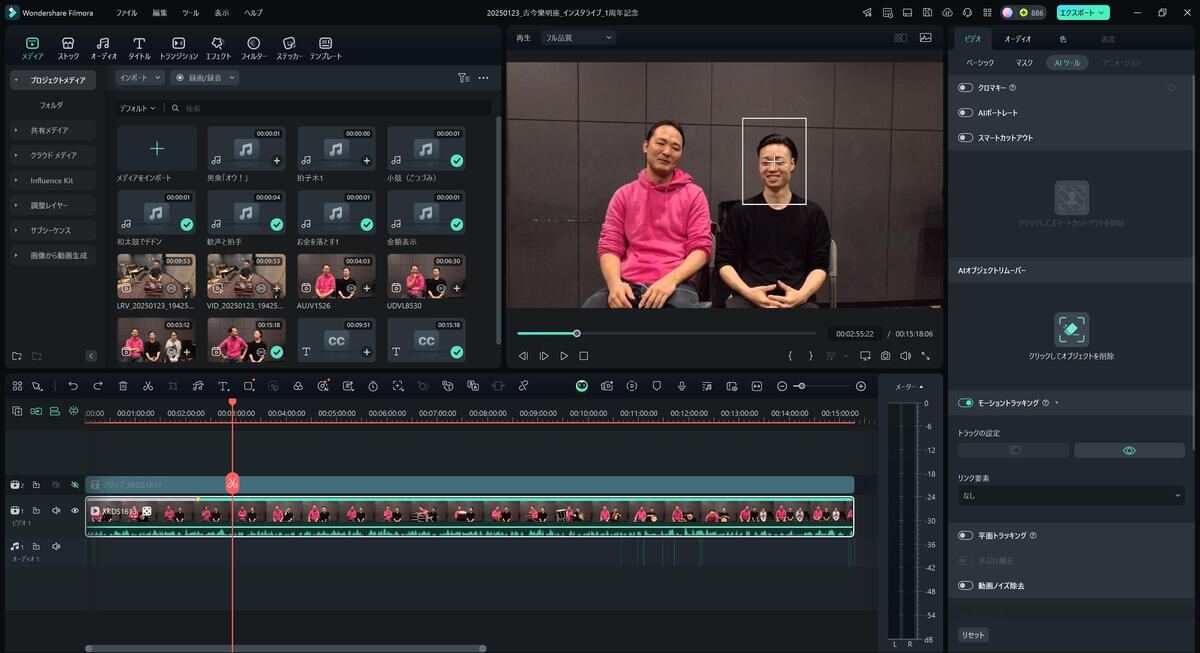Open the フィルター (Filters) icon
The height and width of the screenshot is (653, 1200).
(253, 44)
